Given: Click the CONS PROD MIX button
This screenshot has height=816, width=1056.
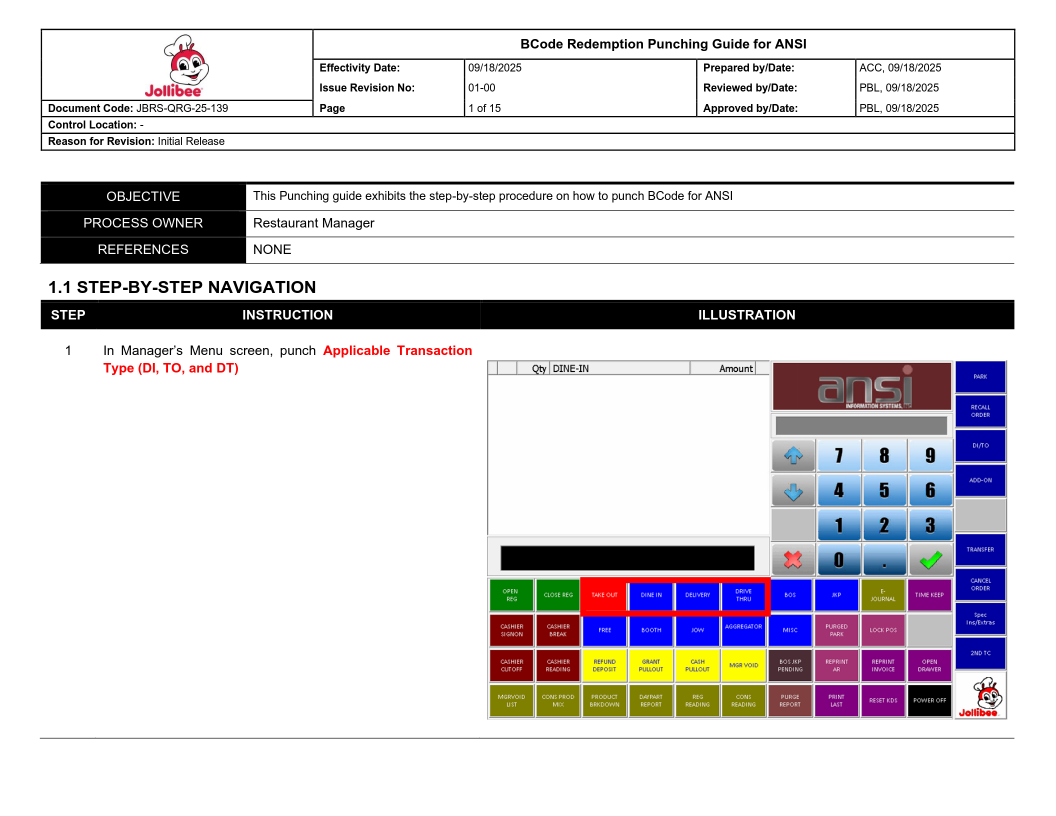Looking at the screenshot, I should [x=558, y=701].
